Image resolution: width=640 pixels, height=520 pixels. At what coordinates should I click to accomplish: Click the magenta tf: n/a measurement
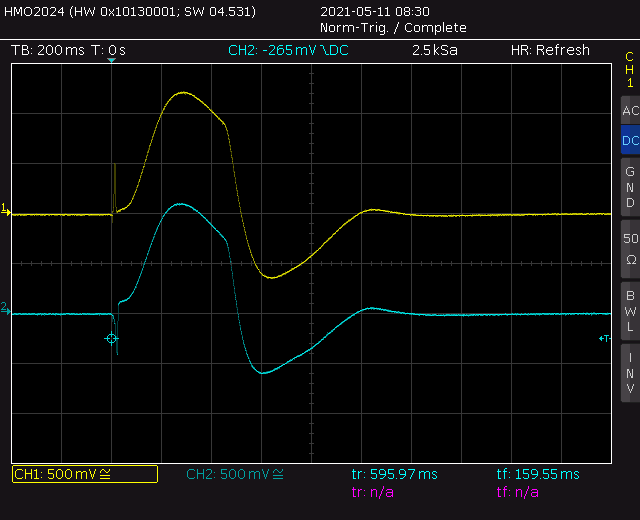click(518, 492)
